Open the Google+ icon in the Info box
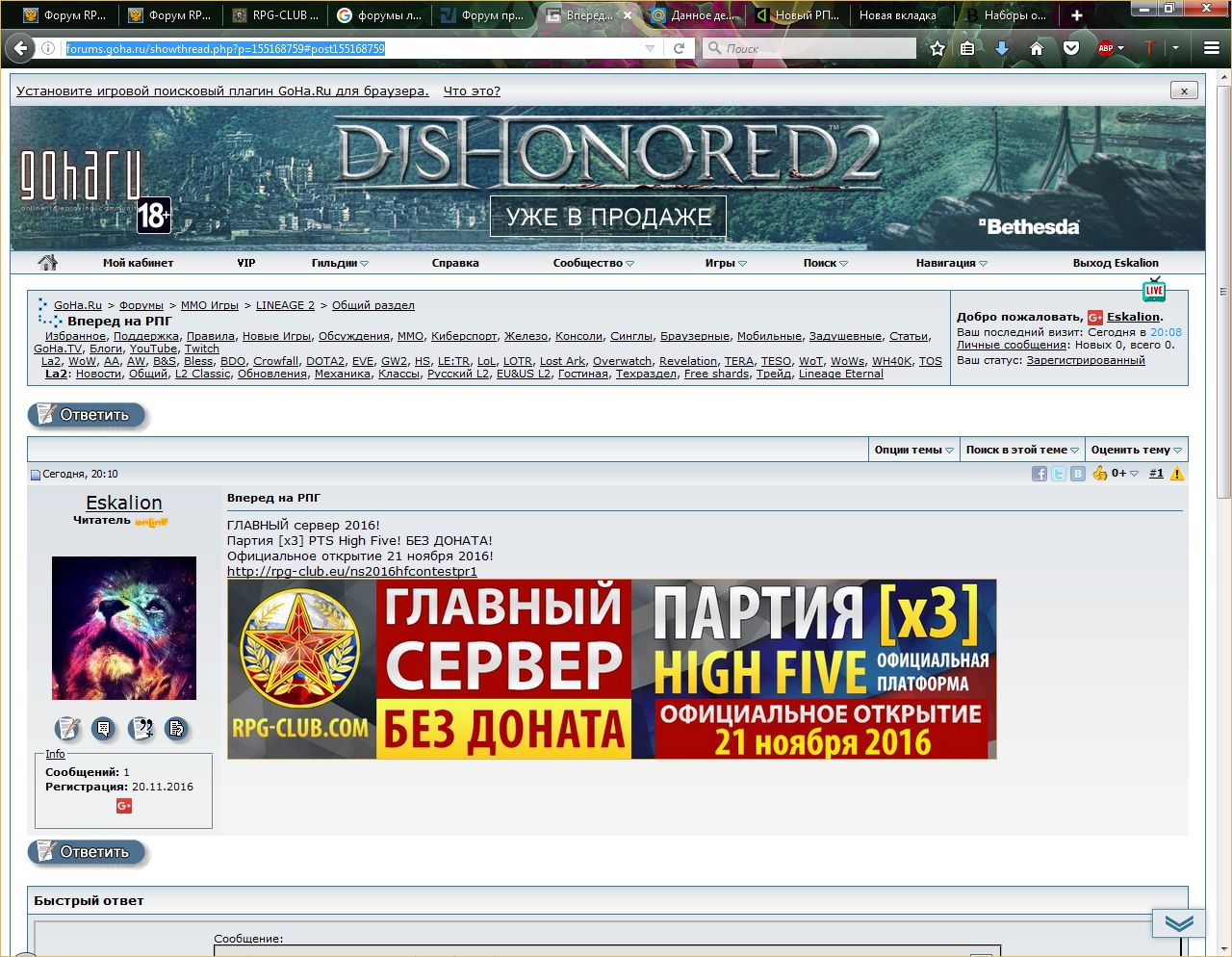The height and width of the screenshot is (957, 1232). pyautogui.click(x=124, y=806)
